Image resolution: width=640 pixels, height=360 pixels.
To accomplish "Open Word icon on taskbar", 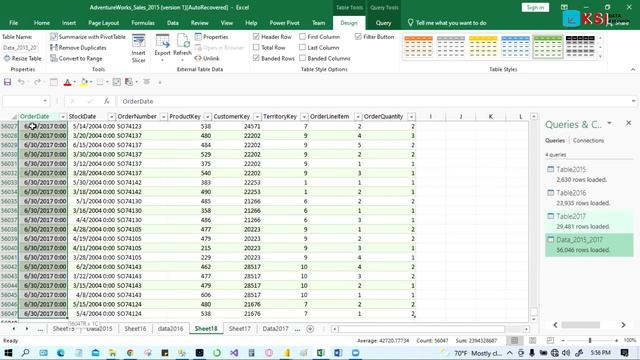I will point(338,353).
